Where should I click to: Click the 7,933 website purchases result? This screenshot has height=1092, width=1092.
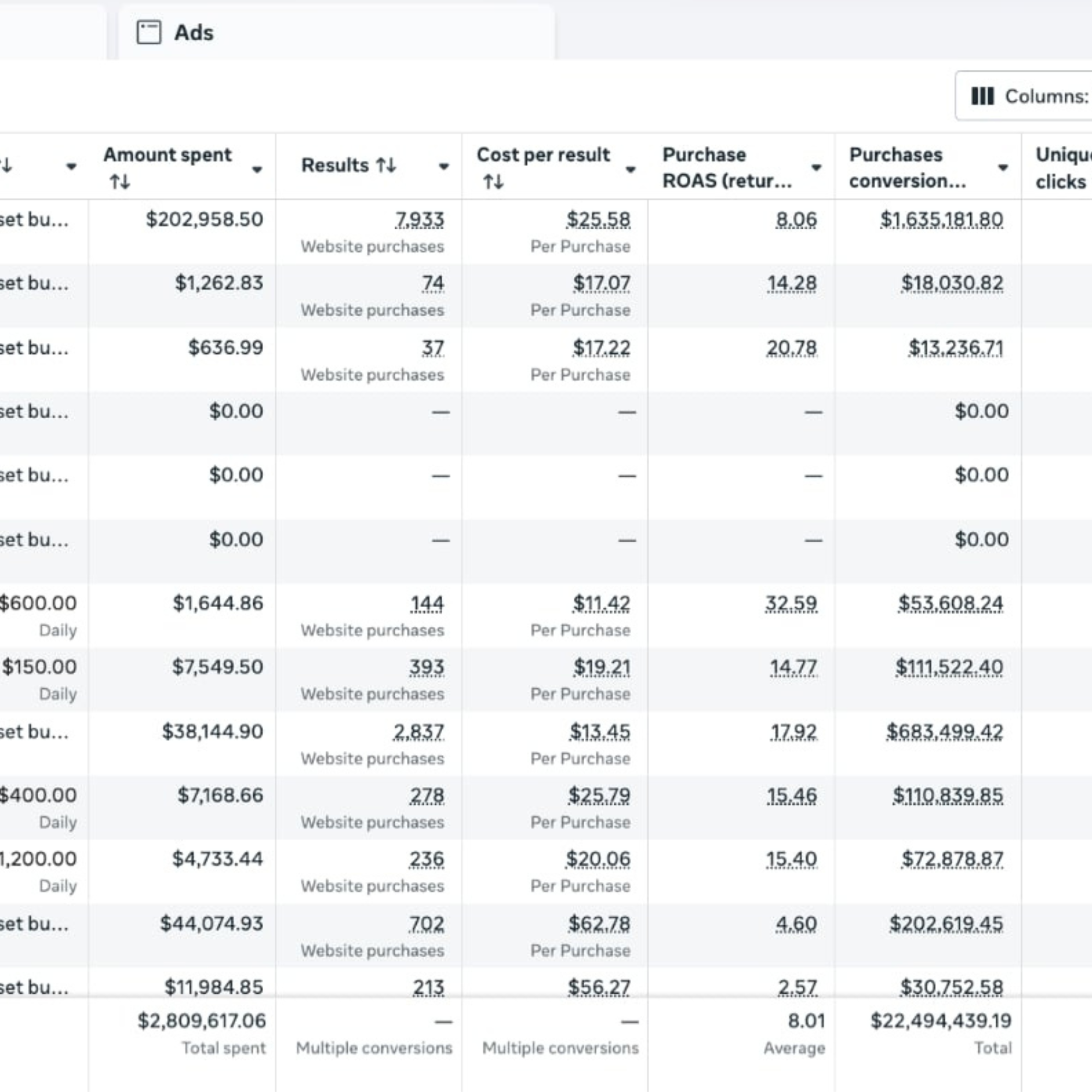coord(419,219)
